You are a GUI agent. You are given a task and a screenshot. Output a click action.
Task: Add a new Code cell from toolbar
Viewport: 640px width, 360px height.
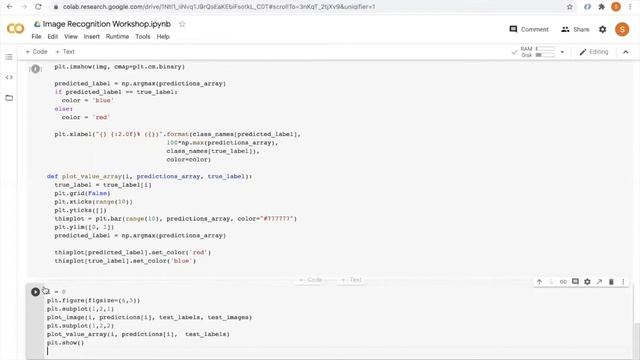pyautogui.click(x=36, y=52)
